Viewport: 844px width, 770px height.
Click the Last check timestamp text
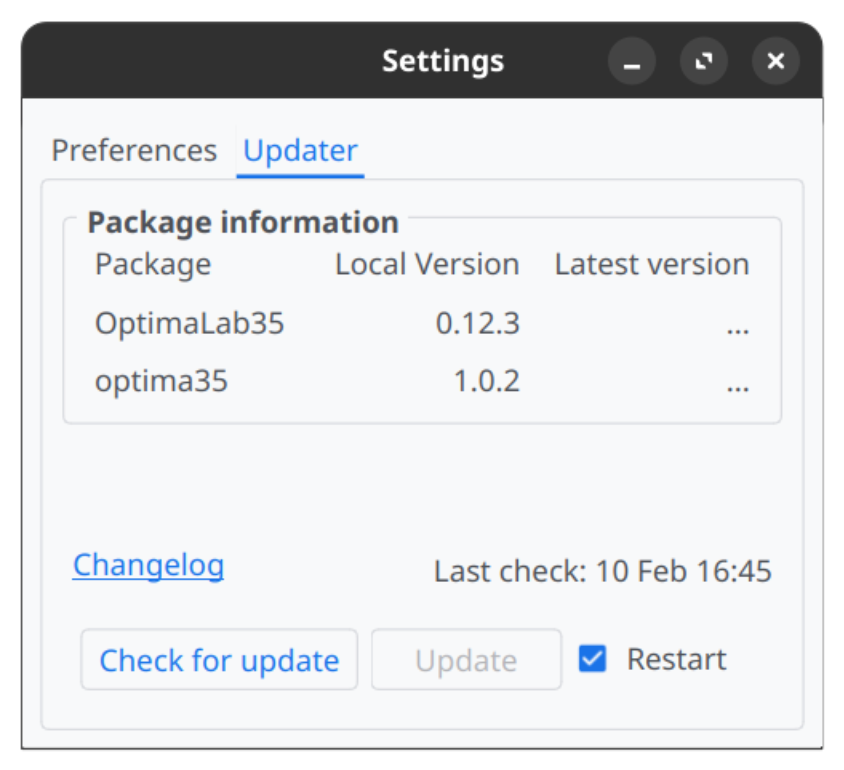click(602, 572)
